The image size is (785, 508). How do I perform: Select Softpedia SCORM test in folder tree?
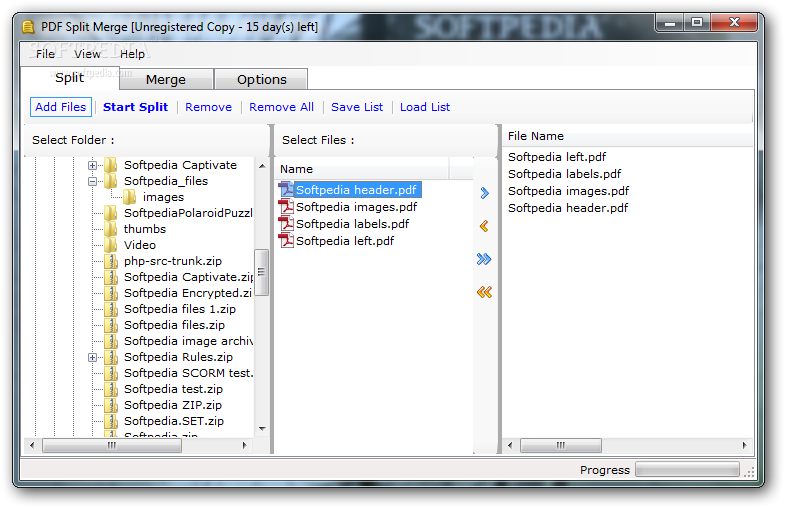188,372
